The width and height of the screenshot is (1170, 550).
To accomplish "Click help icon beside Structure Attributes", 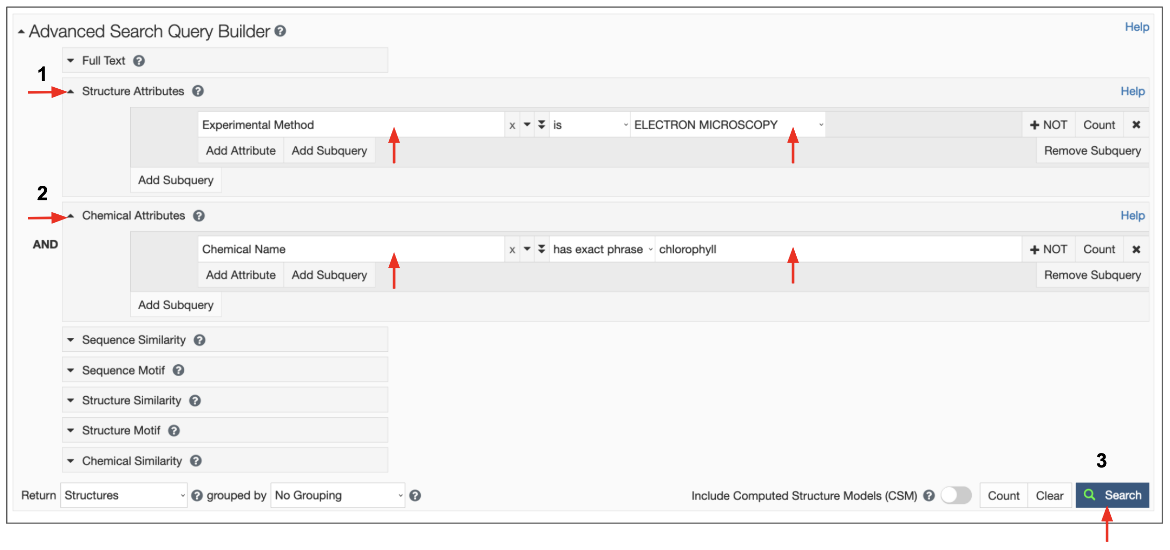I will [198, 91].
